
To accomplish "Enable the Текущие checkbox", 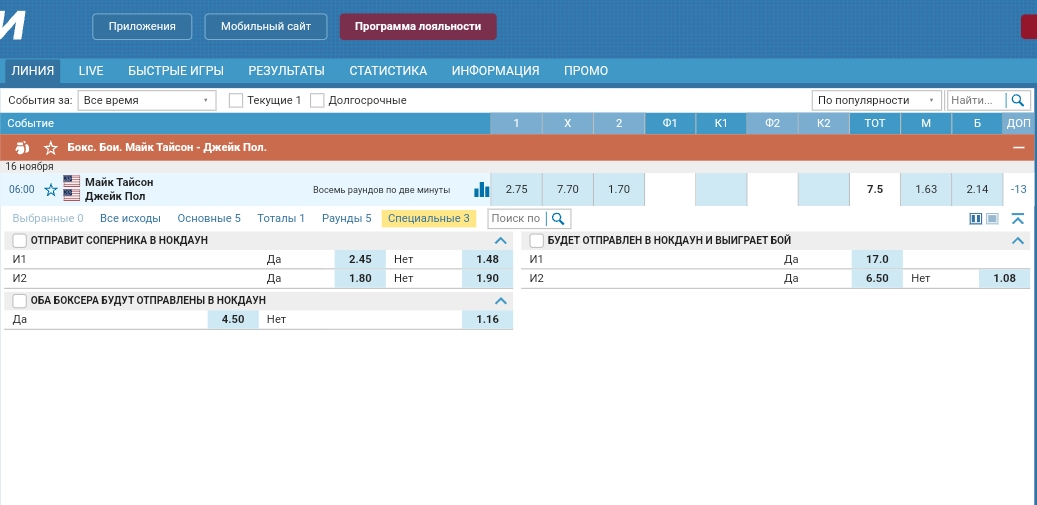I will [236, 100].
